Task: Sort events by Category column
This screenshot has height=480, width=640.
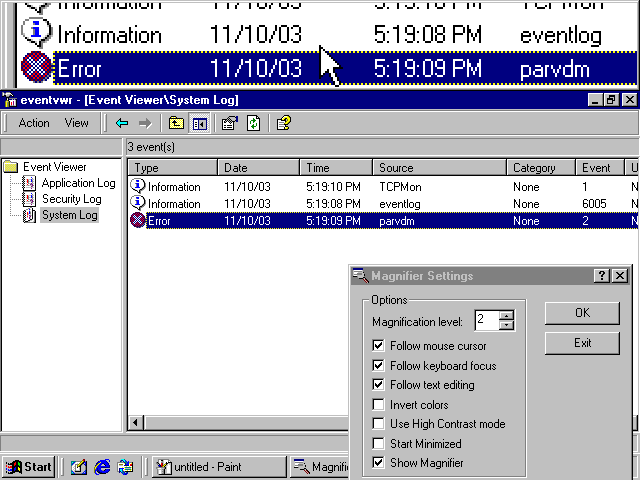Action: pos(541,168)
